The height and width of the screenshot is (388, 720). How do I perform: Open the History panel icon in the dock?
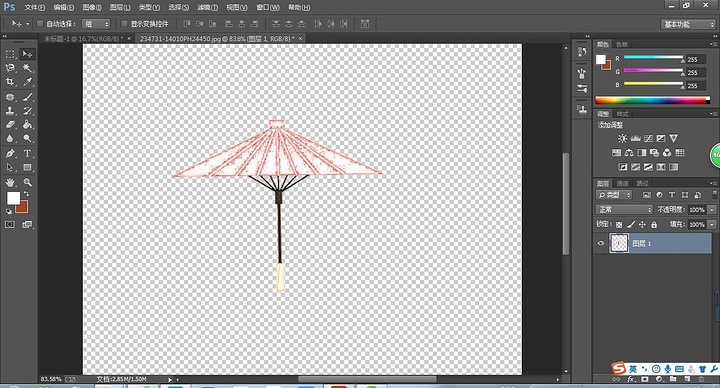[582, 52]
